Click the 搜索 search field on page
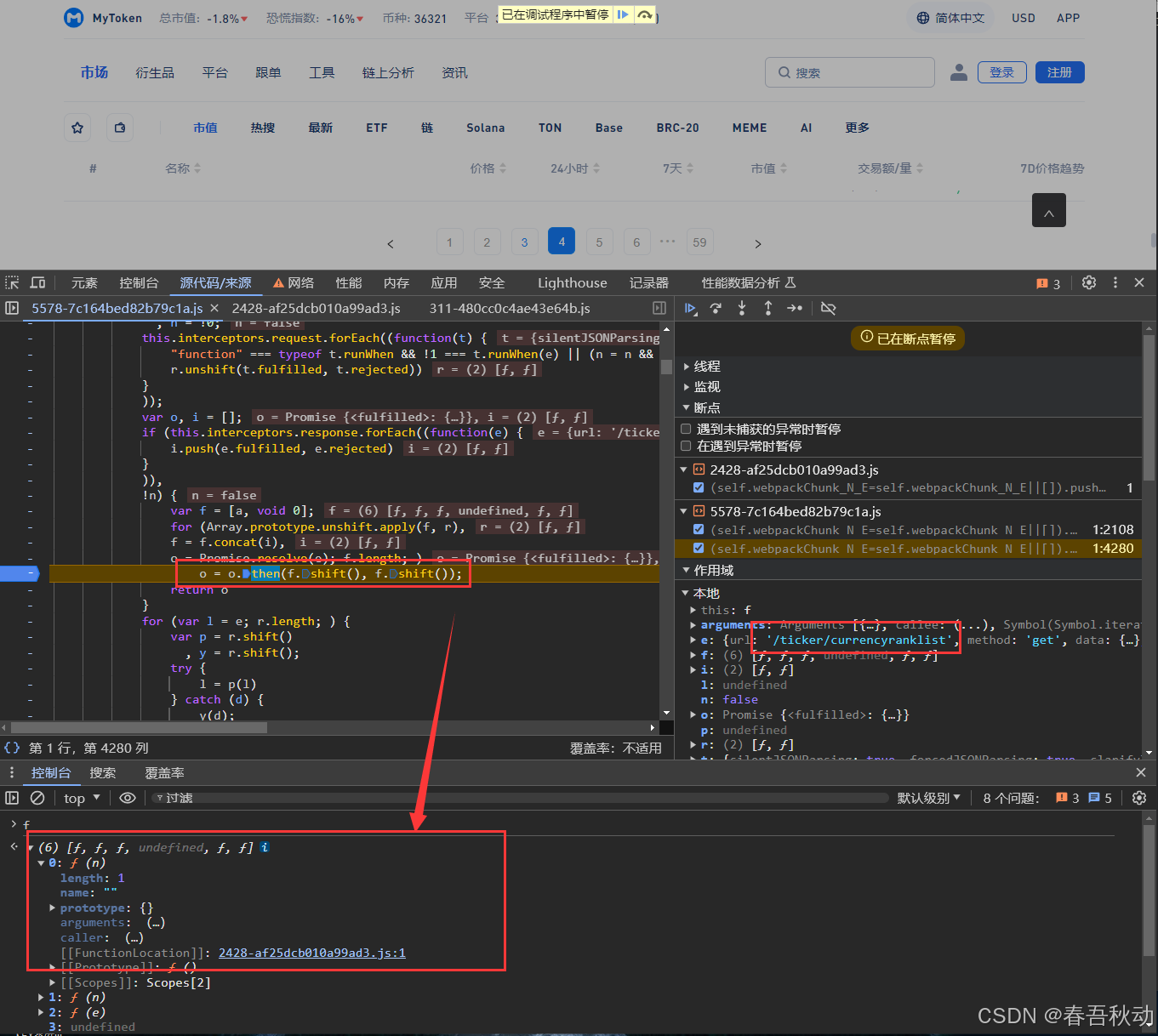The image size is (1158, 1036). 850,72
